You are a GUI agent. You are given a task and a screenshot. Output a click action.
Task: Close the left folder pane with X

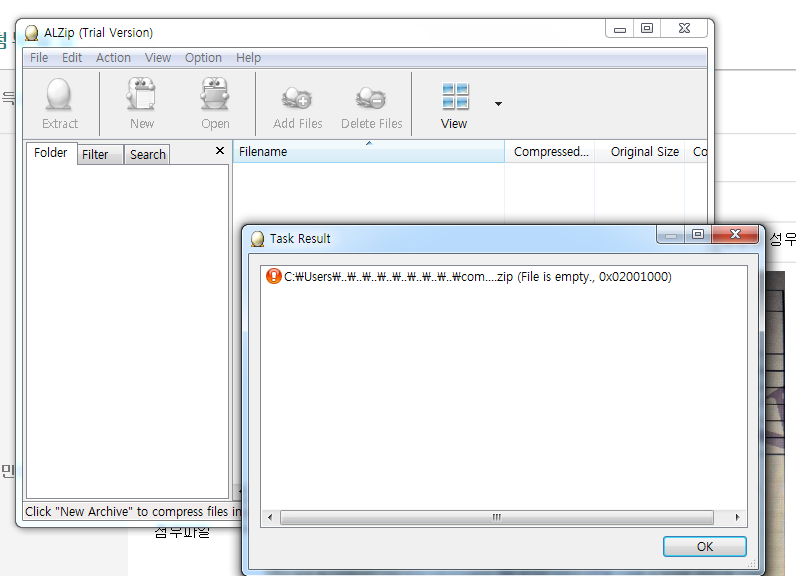[x=220, y=151]
